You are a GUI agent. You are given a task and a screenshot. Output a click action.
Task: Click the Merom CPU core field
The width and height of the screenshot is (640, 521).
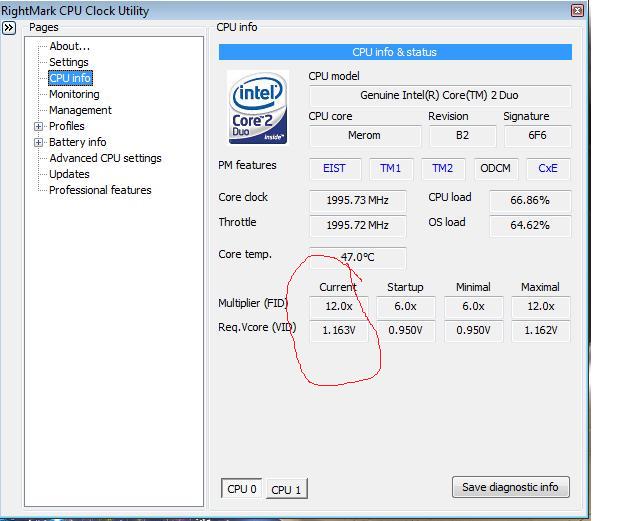364,136
